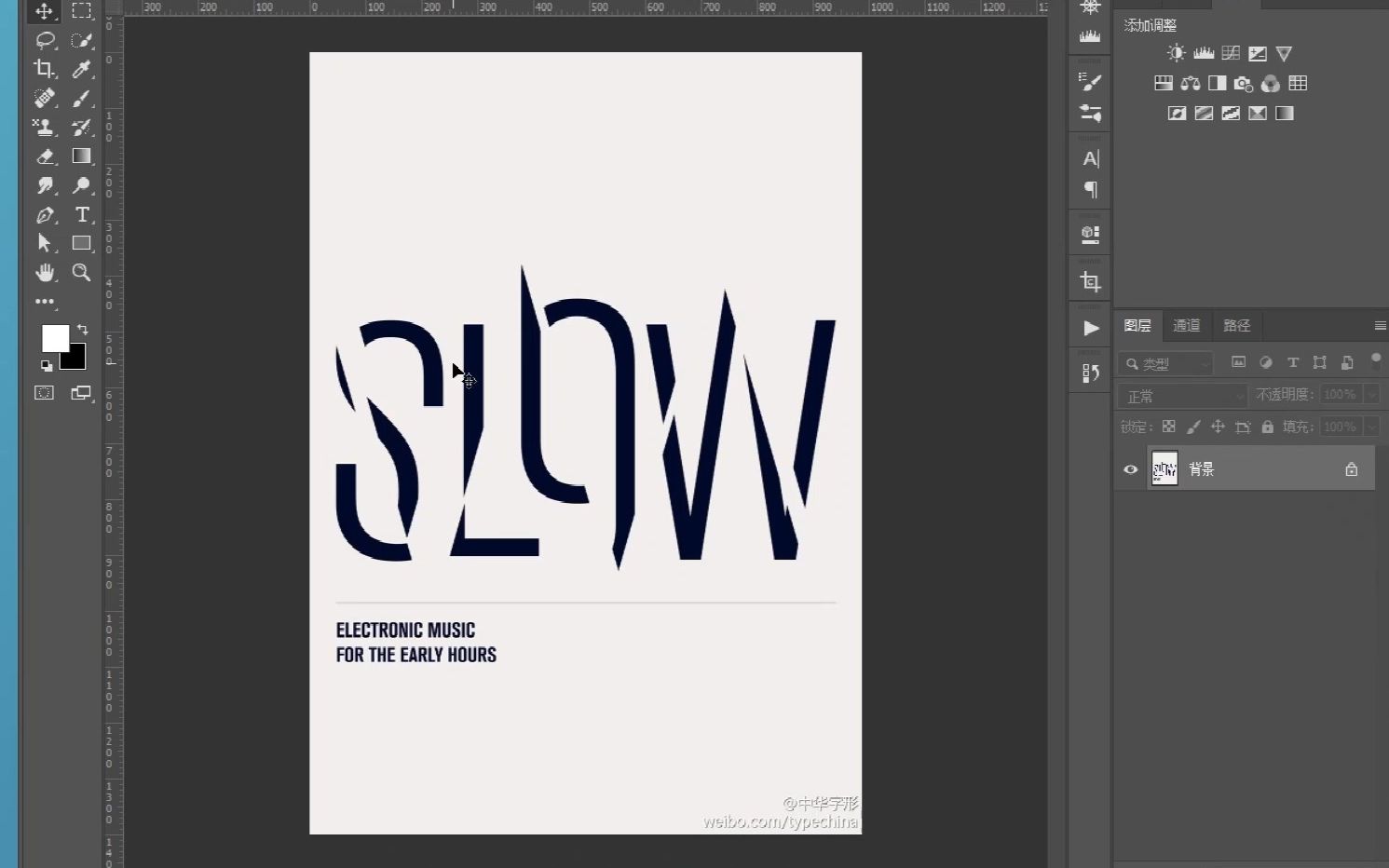Image resolution: width=1389 pixels, height=868 pixels.
Task: Select the Brush tool
Action: click(82, 98)
